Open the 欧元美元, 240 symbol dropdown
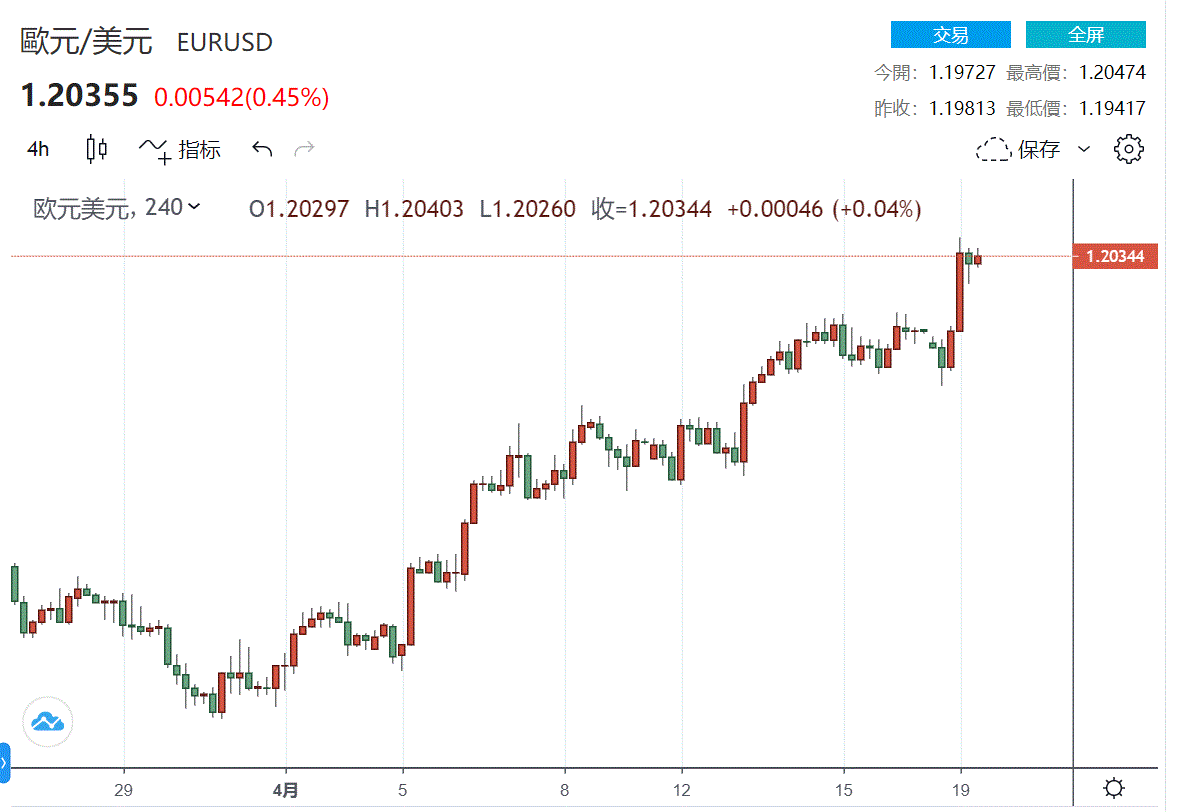The width and height of the screenshot is (1179, 812). (x=117, y=208)
